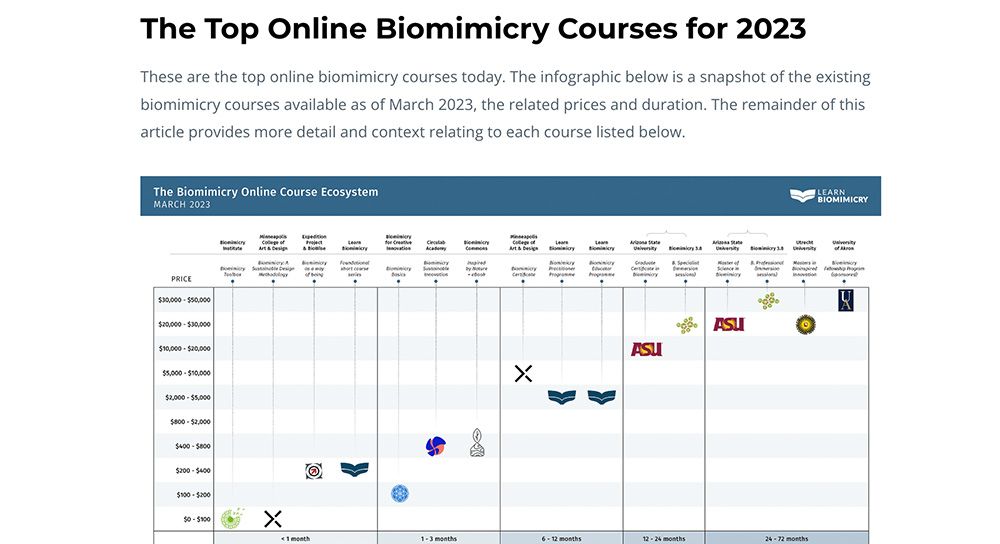Click the "1 - 3 months" duration label
Screen dimensions: 1000x544
click(439, 539)
